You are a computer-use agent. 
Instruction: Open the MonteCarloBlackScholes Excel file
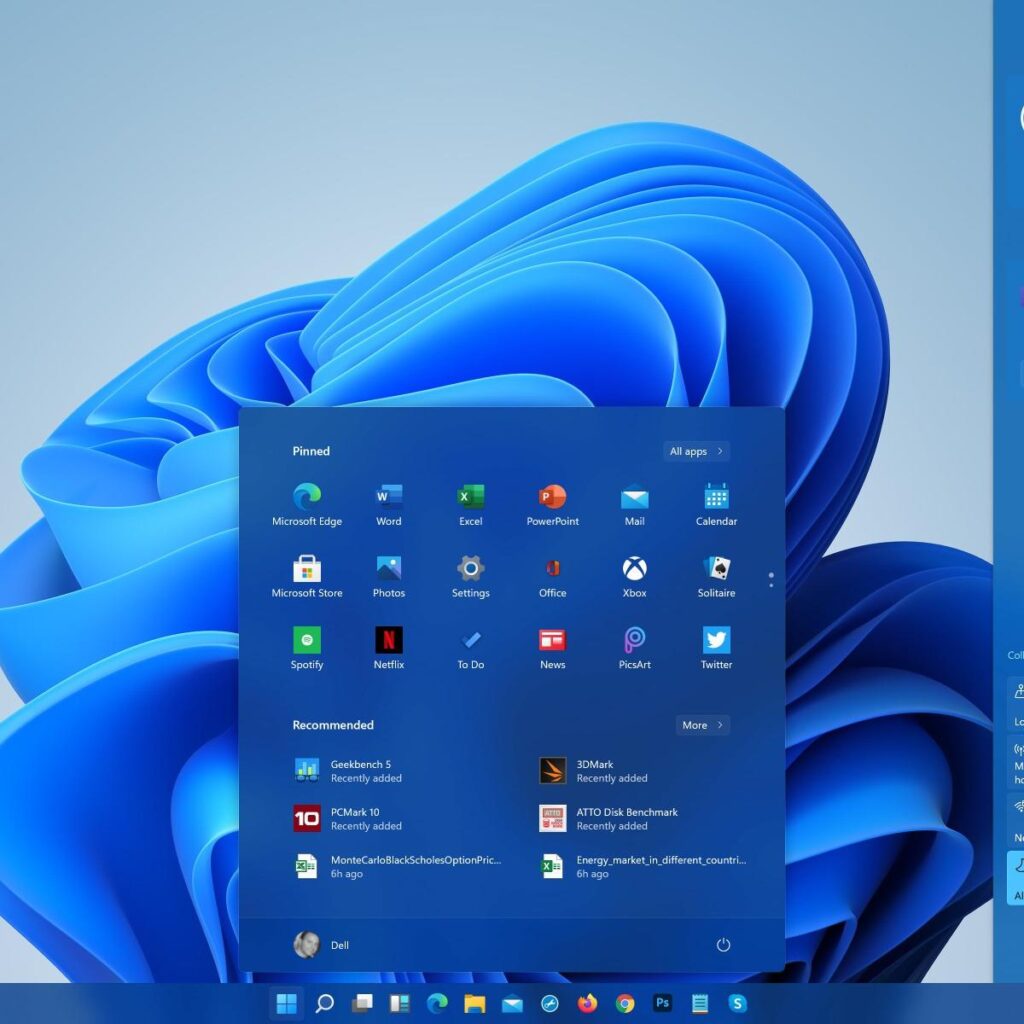pos(400,866)
